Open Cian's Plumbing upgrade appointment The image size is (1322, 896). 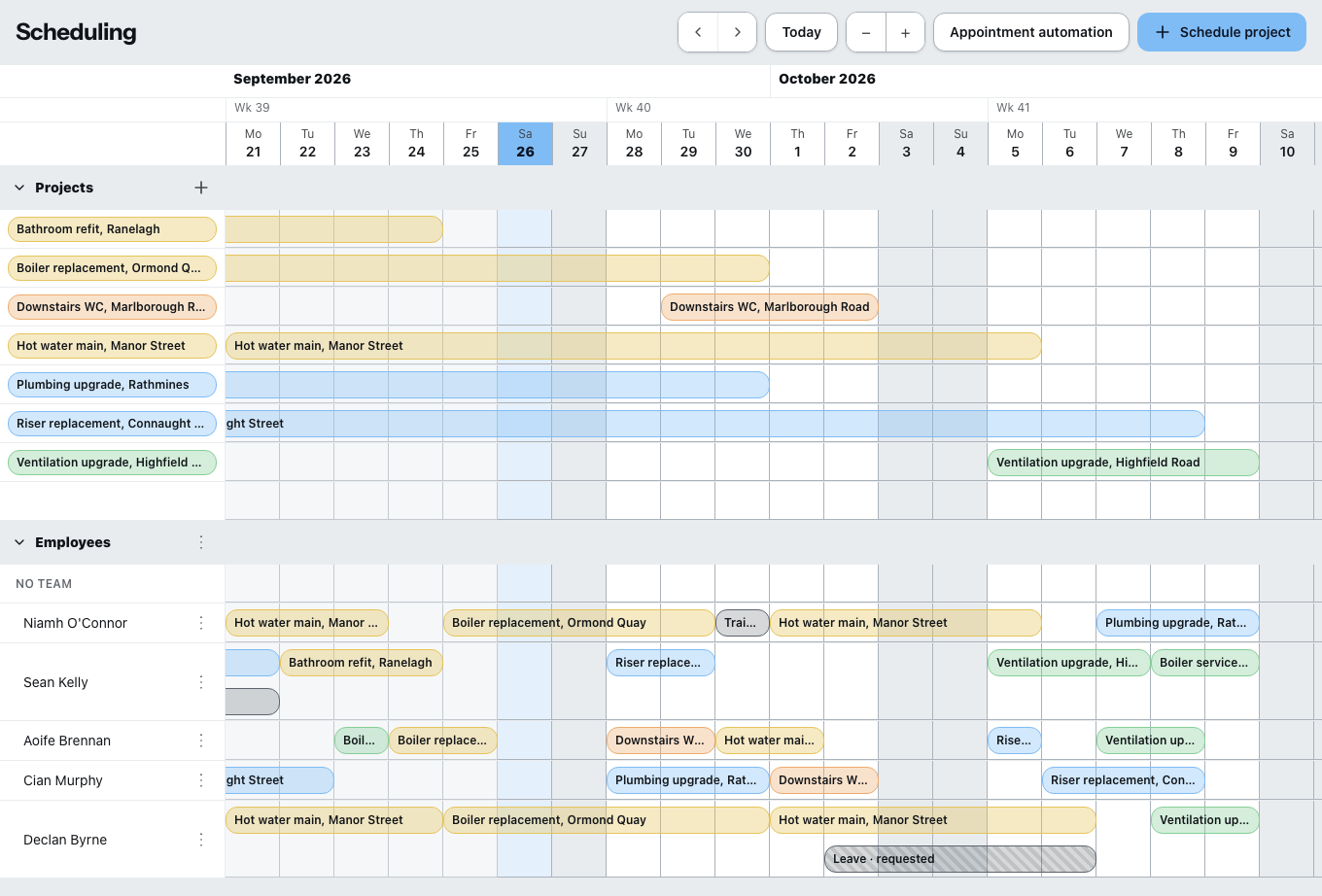point(688,780)
